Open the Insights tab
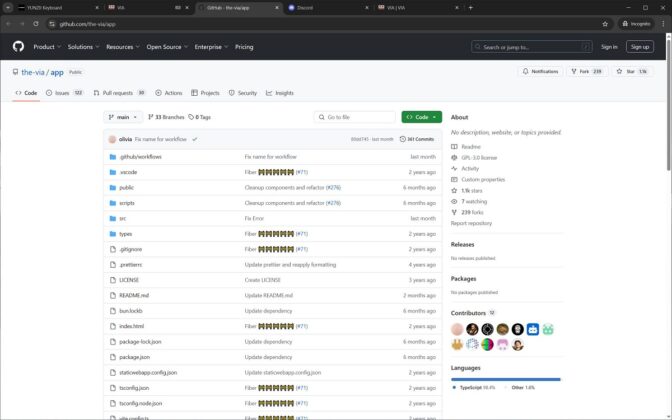The width and height of the screenshot is (672, 420). click(x=280, y=93)
